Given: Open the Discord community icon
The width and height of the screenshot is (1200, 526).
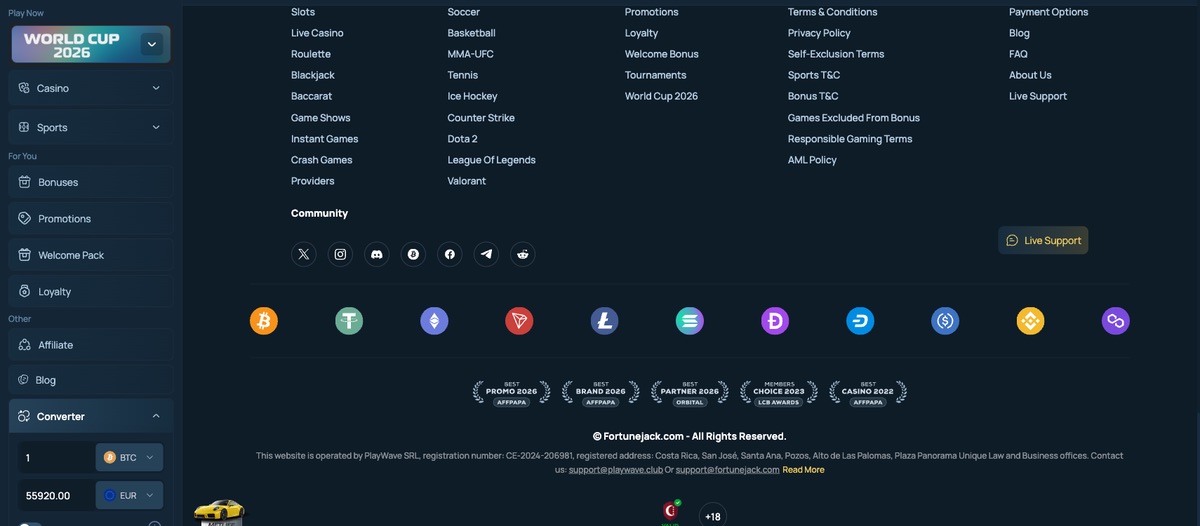Looking at the screenshot, I should (377, 254).
